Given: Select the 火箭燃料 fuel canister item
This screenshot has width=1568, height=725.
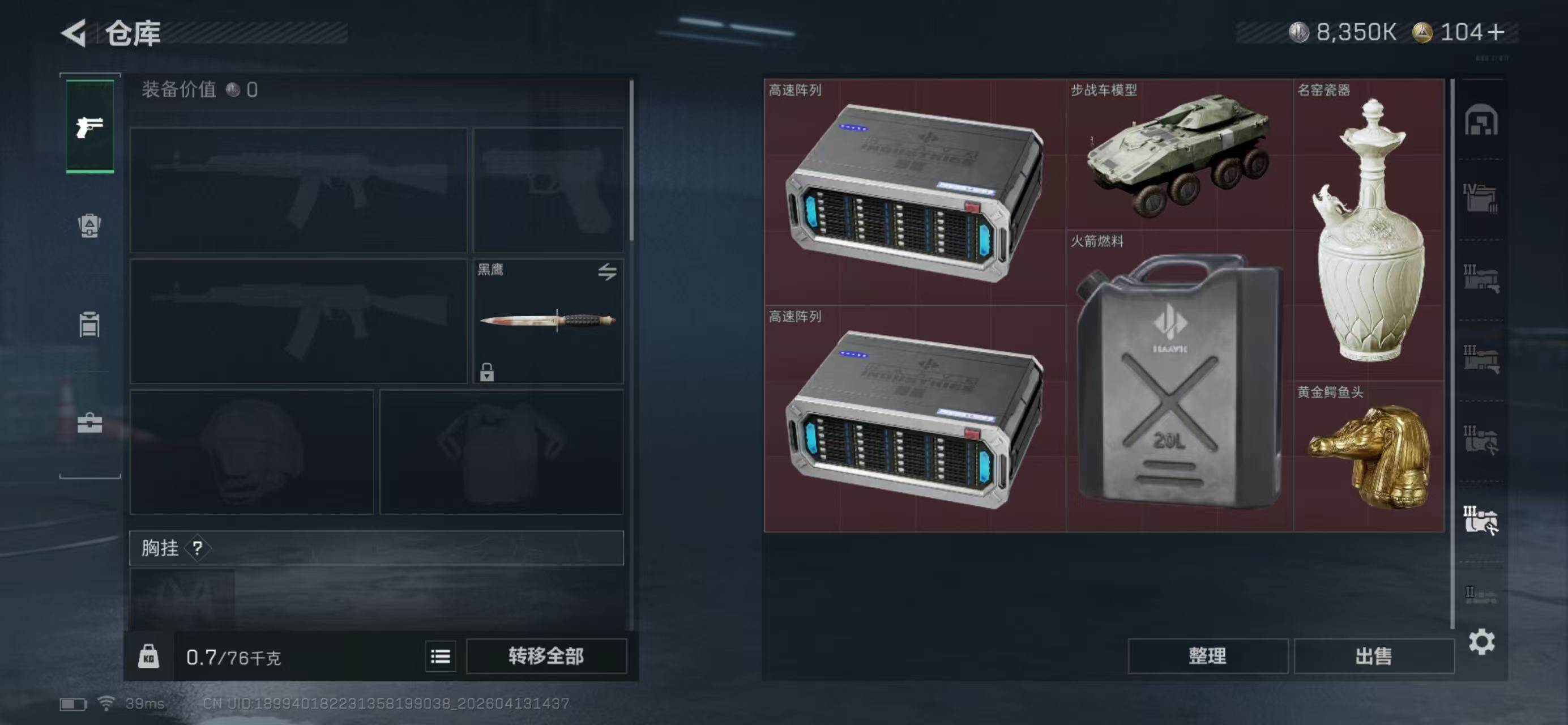Looking at the screenshot, I should [1180, 381].
